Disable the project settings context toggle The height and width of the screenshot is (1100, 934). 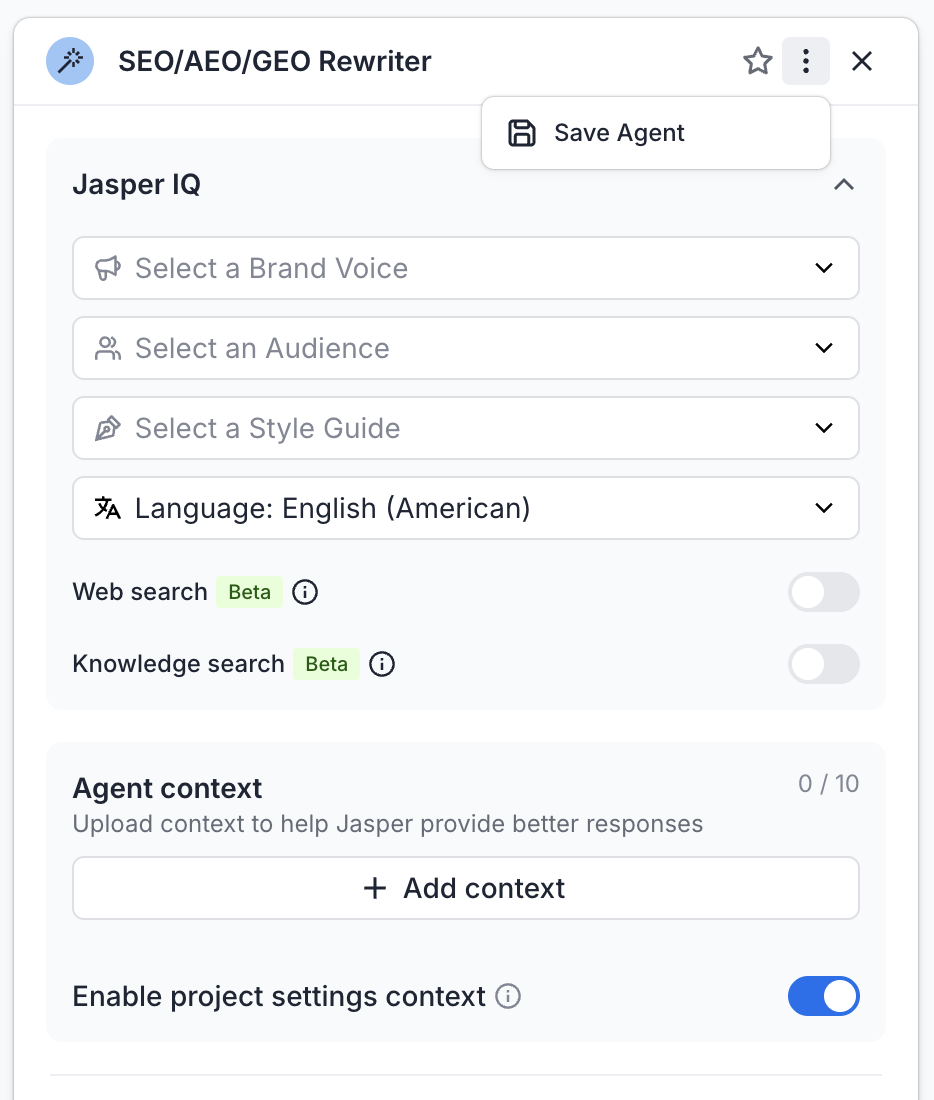[823, 997]
